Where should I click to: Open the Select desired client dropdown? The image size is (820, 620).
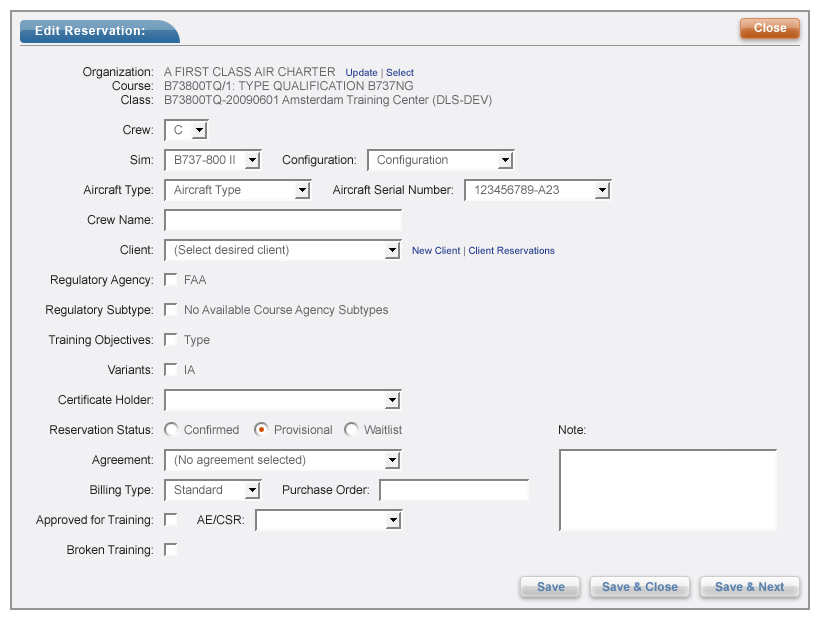point(283,250)
